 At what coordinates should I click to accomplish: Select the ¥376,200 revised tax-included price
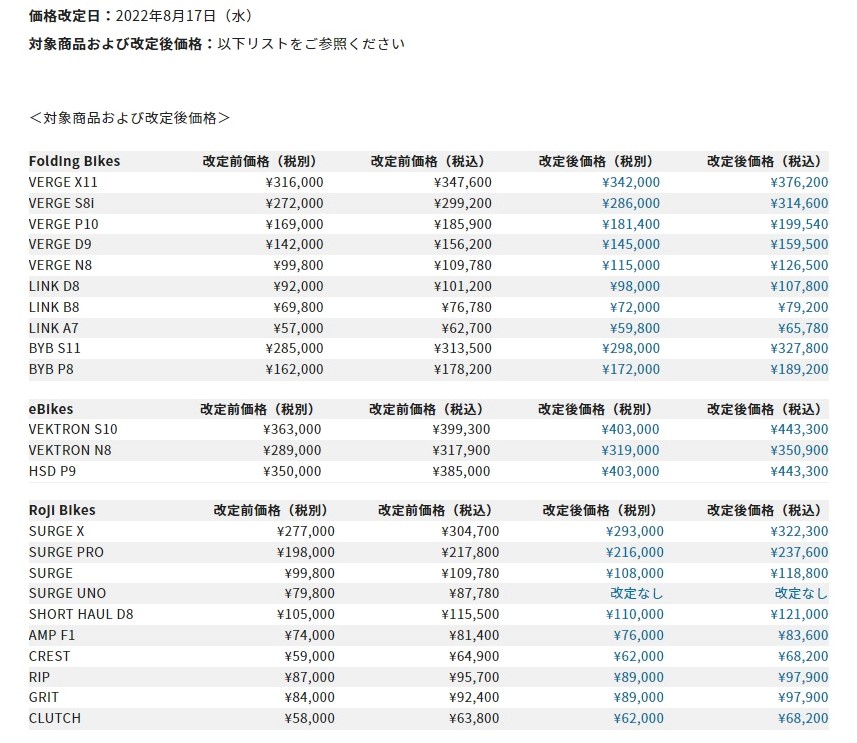(799, 182)
